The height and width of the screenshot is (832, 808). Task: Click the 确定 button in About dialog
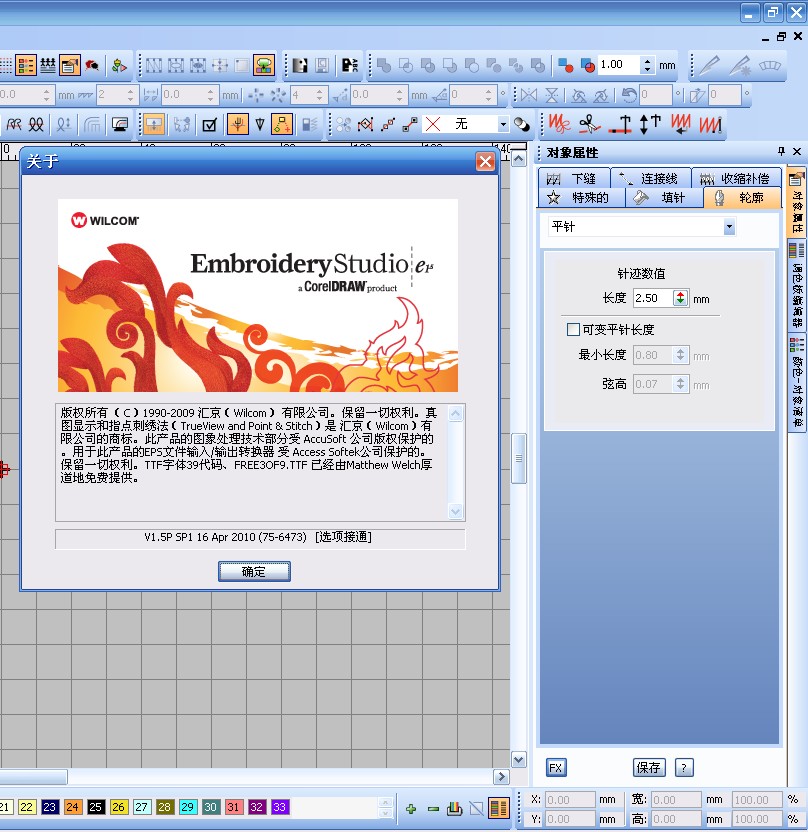tap(254, 571)
